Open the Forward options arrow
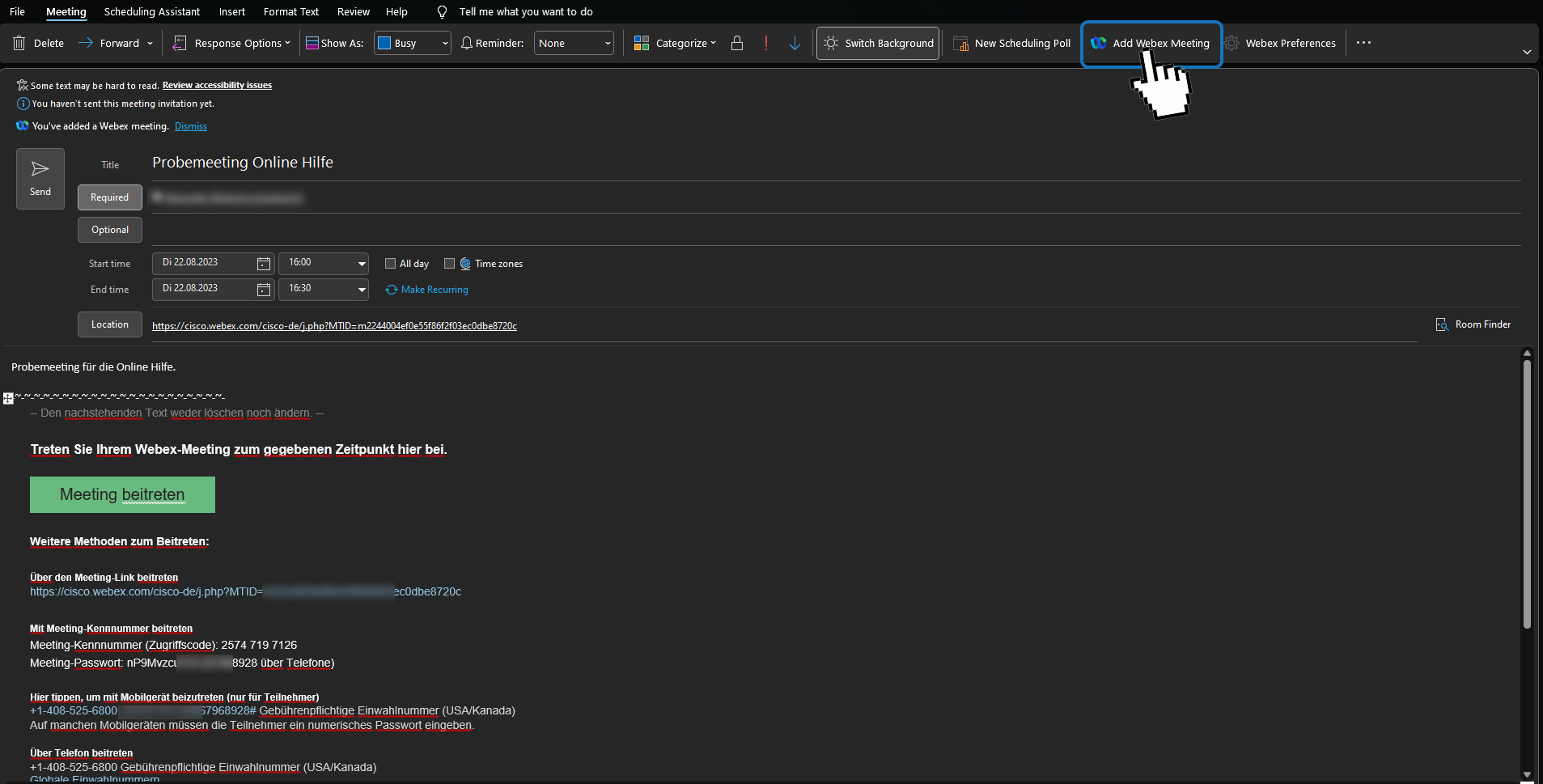 pos(150,44)
